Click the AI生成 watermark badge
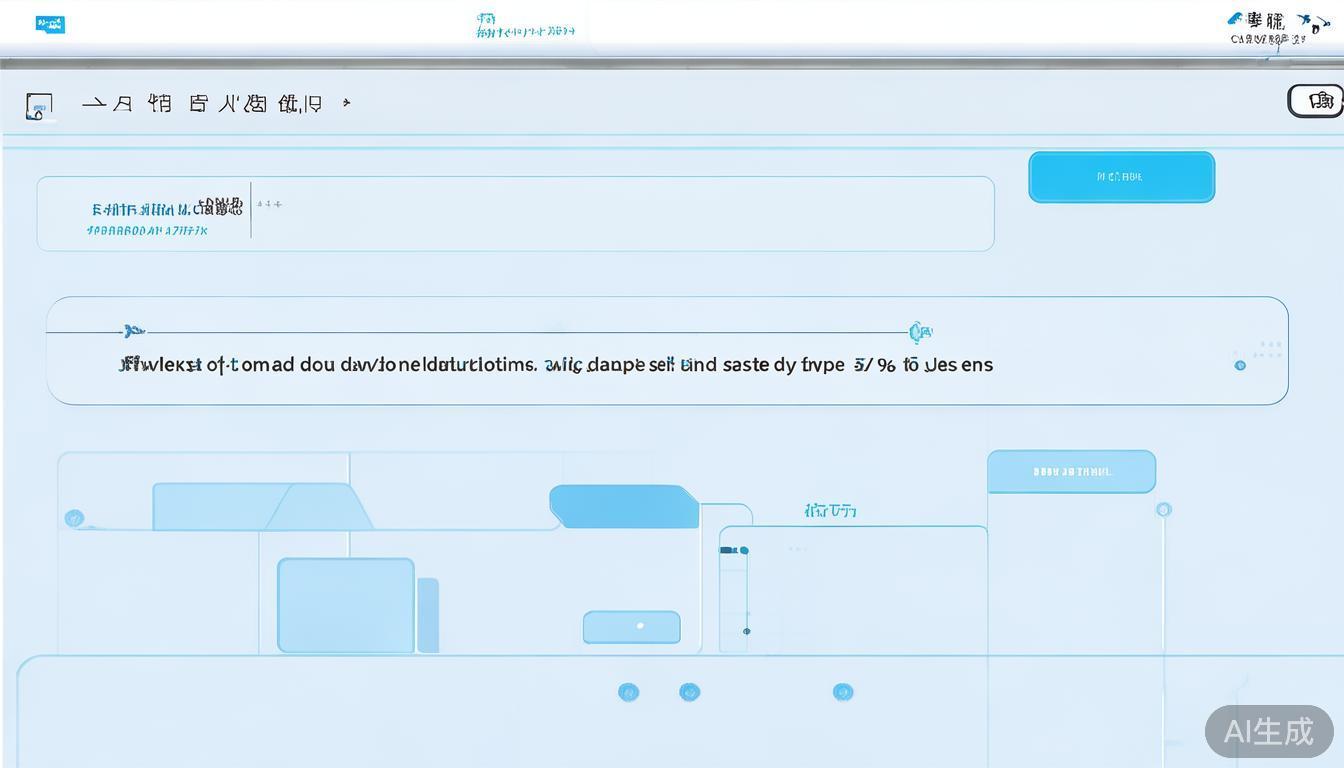The image size is (1344, 768). tap(1268, 731)
